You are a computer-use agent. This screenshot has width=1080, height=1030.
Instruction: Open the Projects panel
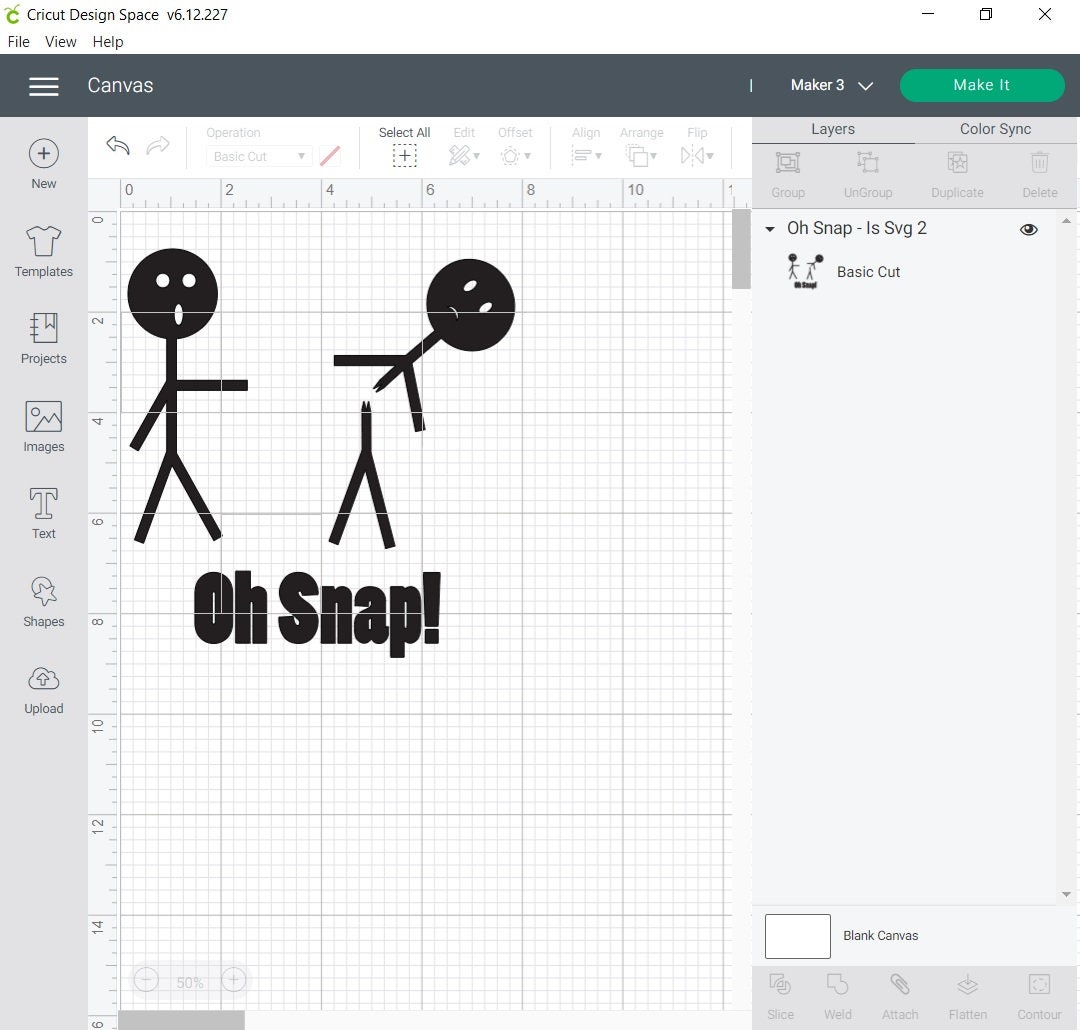click(x=43, y=338)
